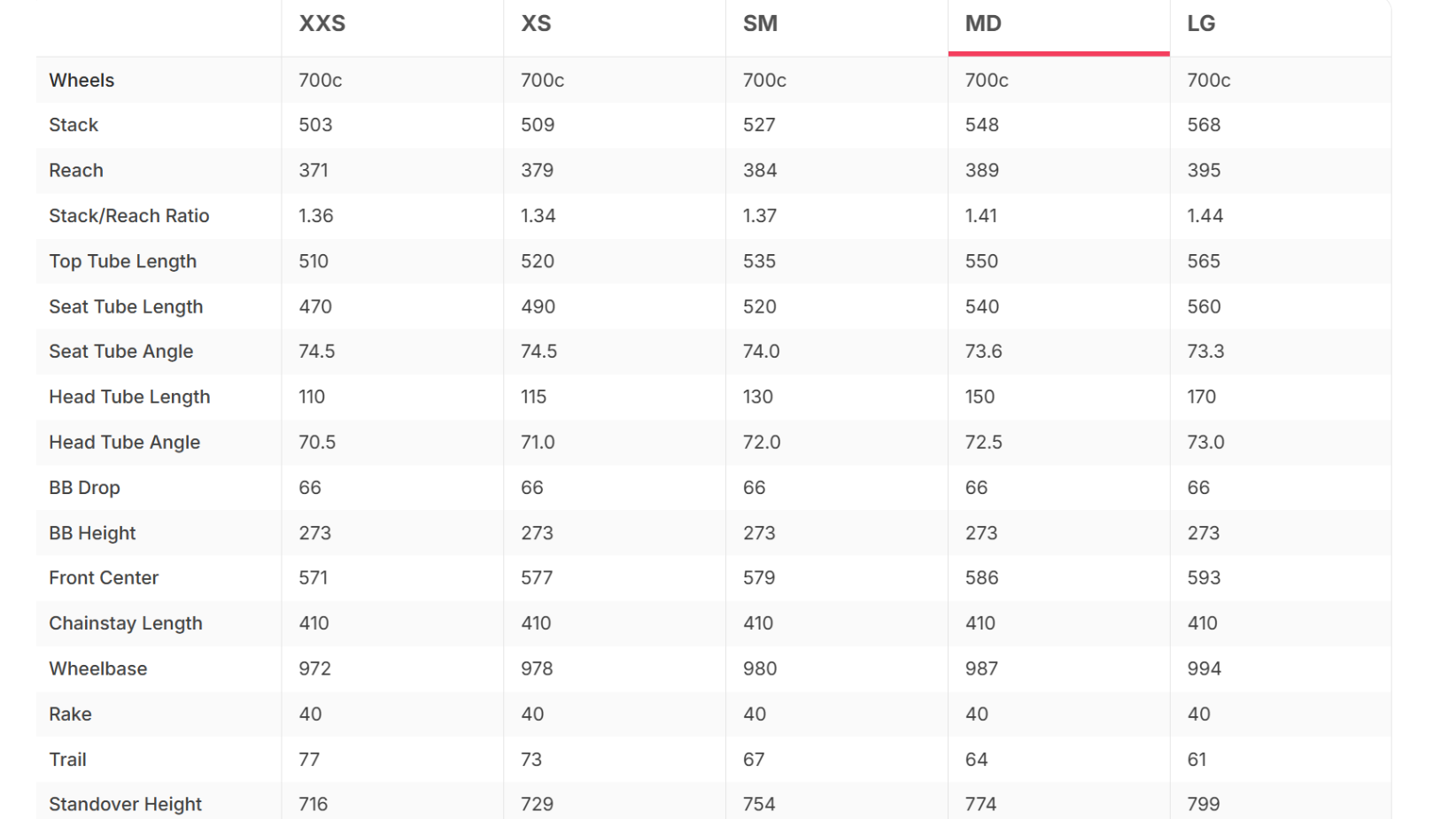The width and height of the screenshot is (1456, 819).
Task: Click the Seat Tube Angle label
Action: click(121, 352)
